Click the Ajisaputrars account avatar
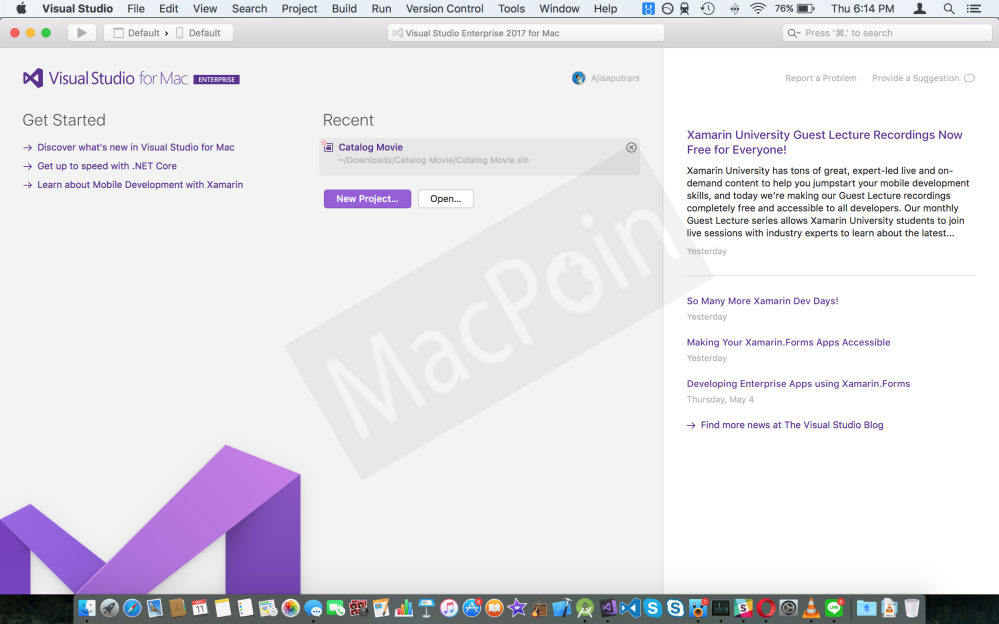Image resolution: width=999 pixels, height=624 pixels. (x=578, y=78)
